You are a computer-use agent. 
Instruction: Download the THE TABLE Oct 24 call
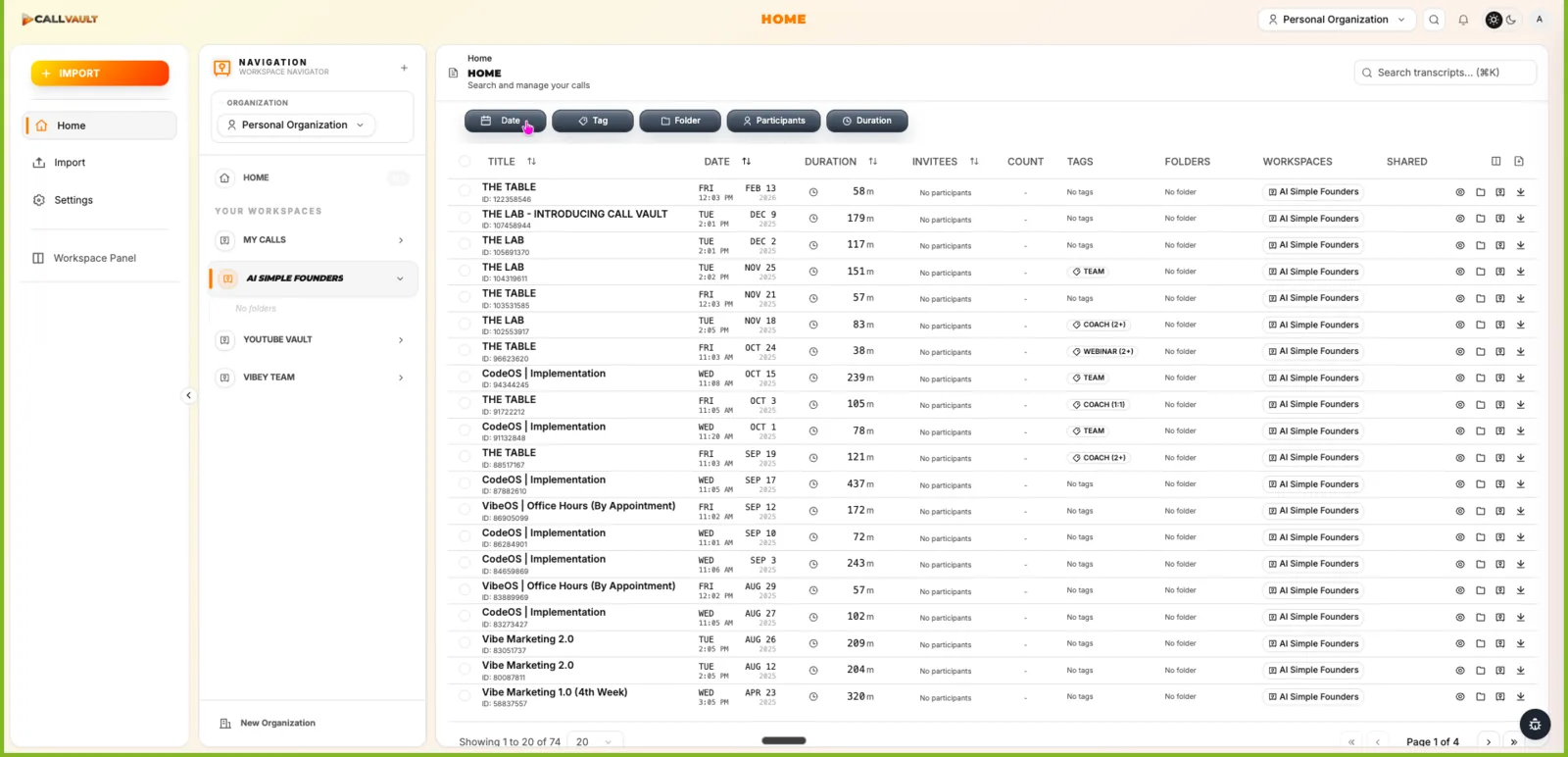[1520, 351]
